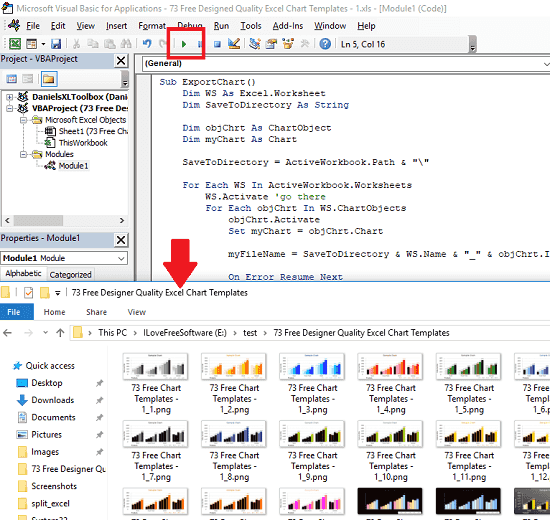
Task: Click View Object icon in Project pane
Action: tap(28, 79)
